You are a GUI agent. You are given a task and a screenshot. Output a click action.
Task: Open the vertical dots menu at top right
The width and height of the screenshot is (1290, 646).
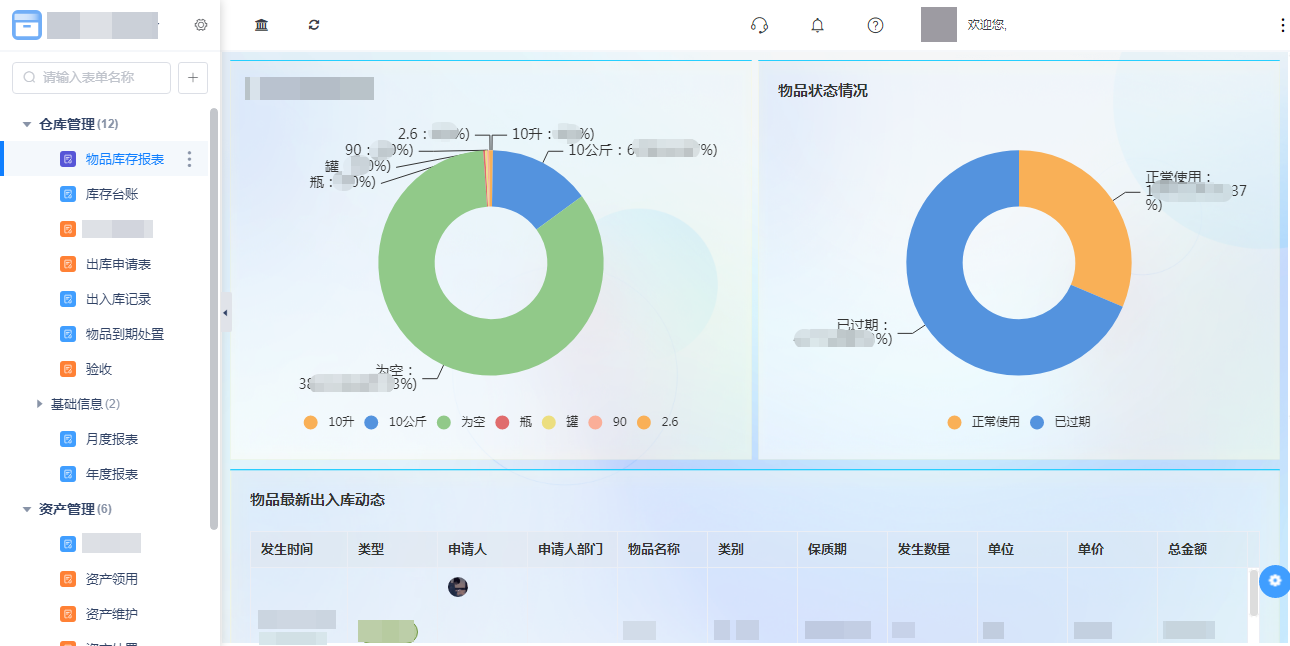pyautogui.click(x=1282, y=25)
